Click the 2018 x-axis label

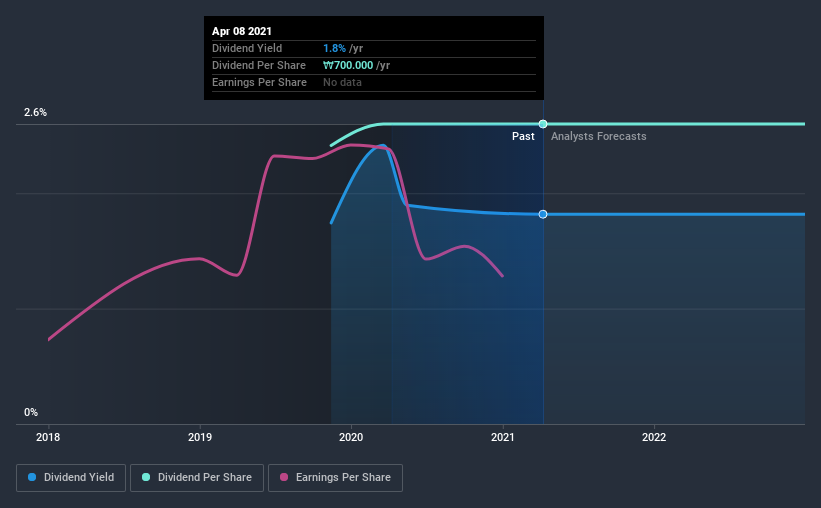48,437
